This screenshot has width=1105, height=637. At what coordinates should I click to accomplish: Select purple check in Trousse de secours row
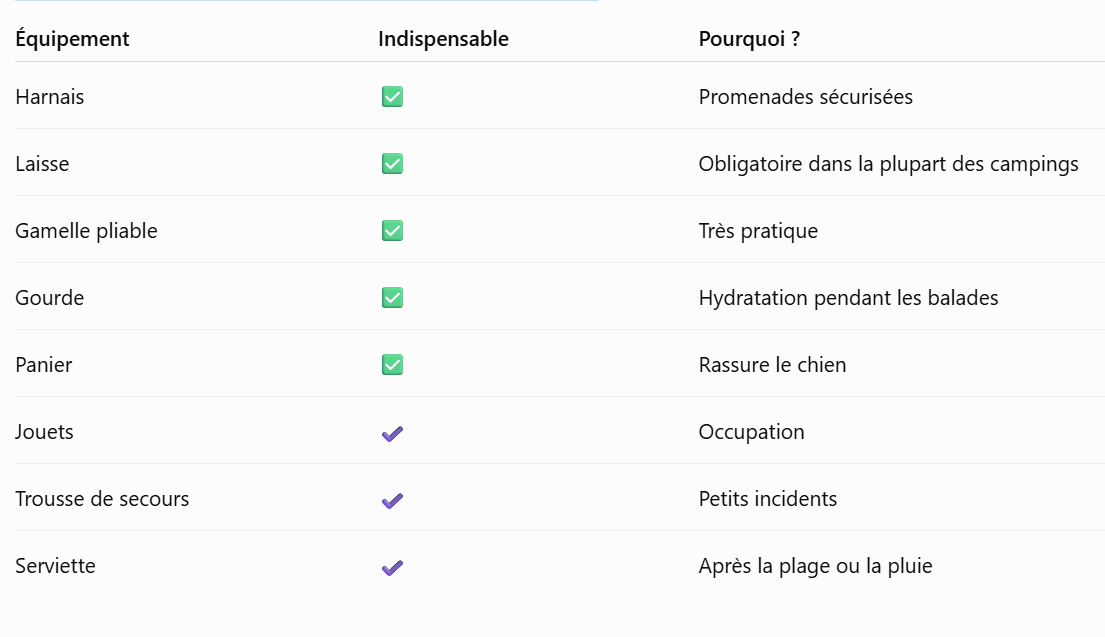tap(393, 500)
